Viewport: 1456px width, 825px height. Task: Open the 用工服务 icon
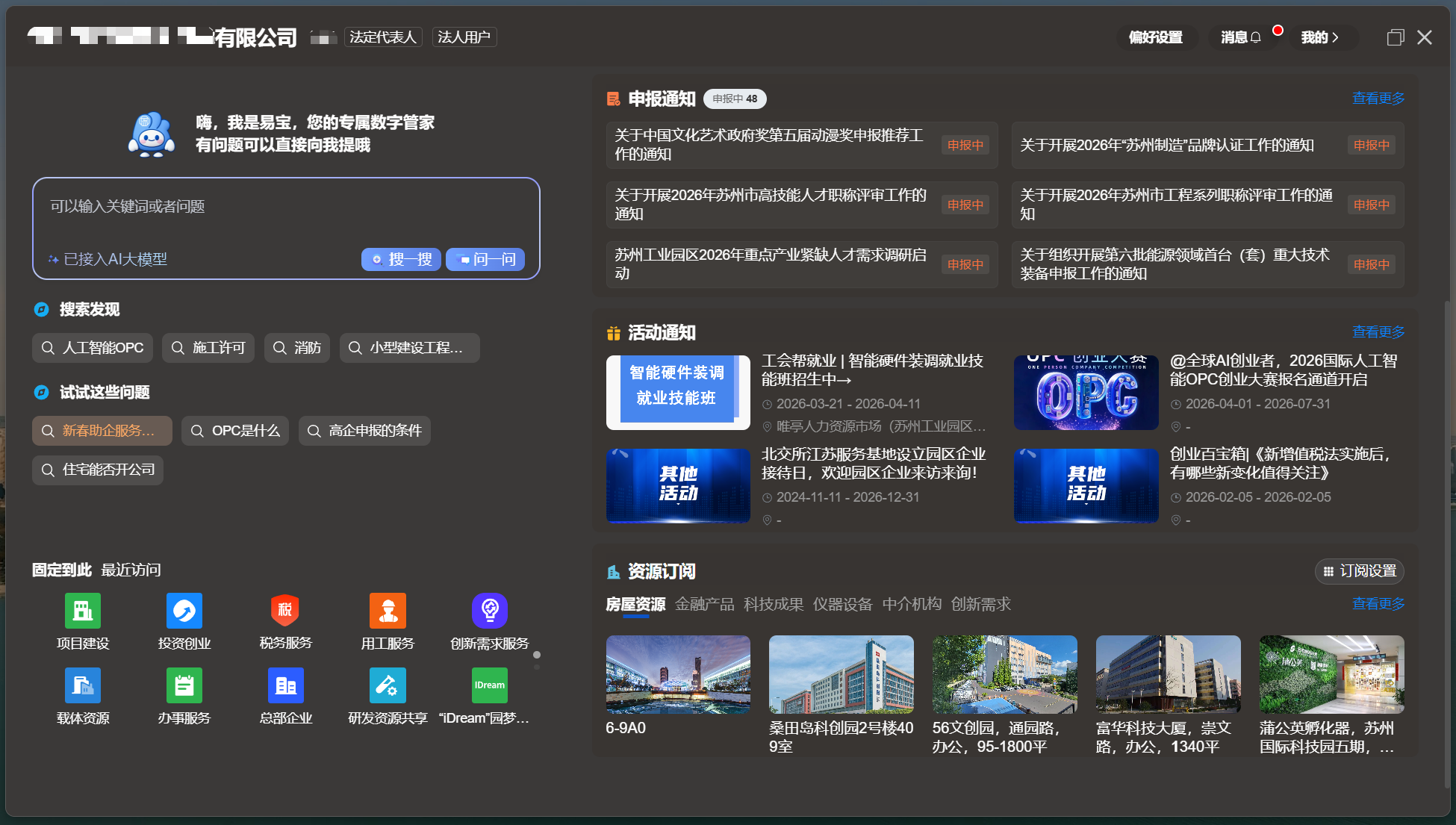click(388, 611)
